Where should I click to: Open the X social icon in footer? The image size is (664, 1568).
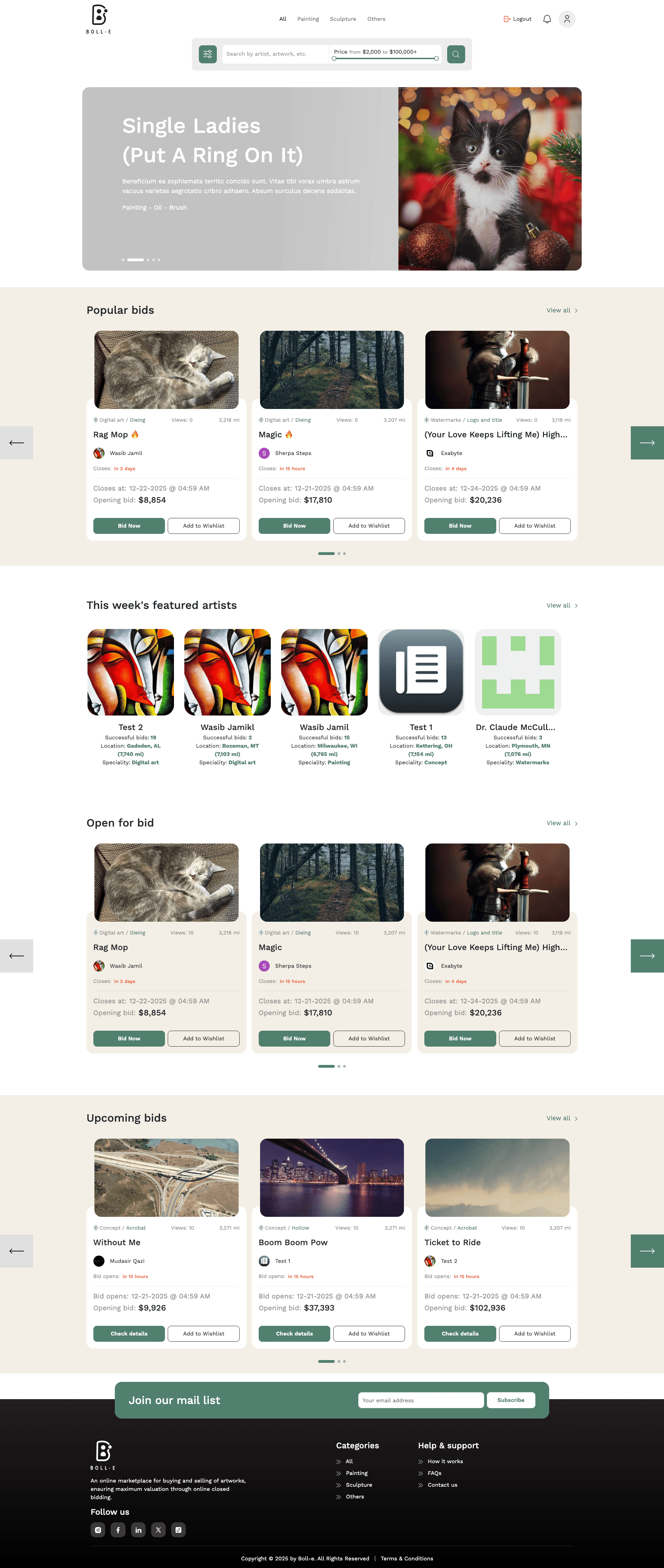click(158, 1530)
